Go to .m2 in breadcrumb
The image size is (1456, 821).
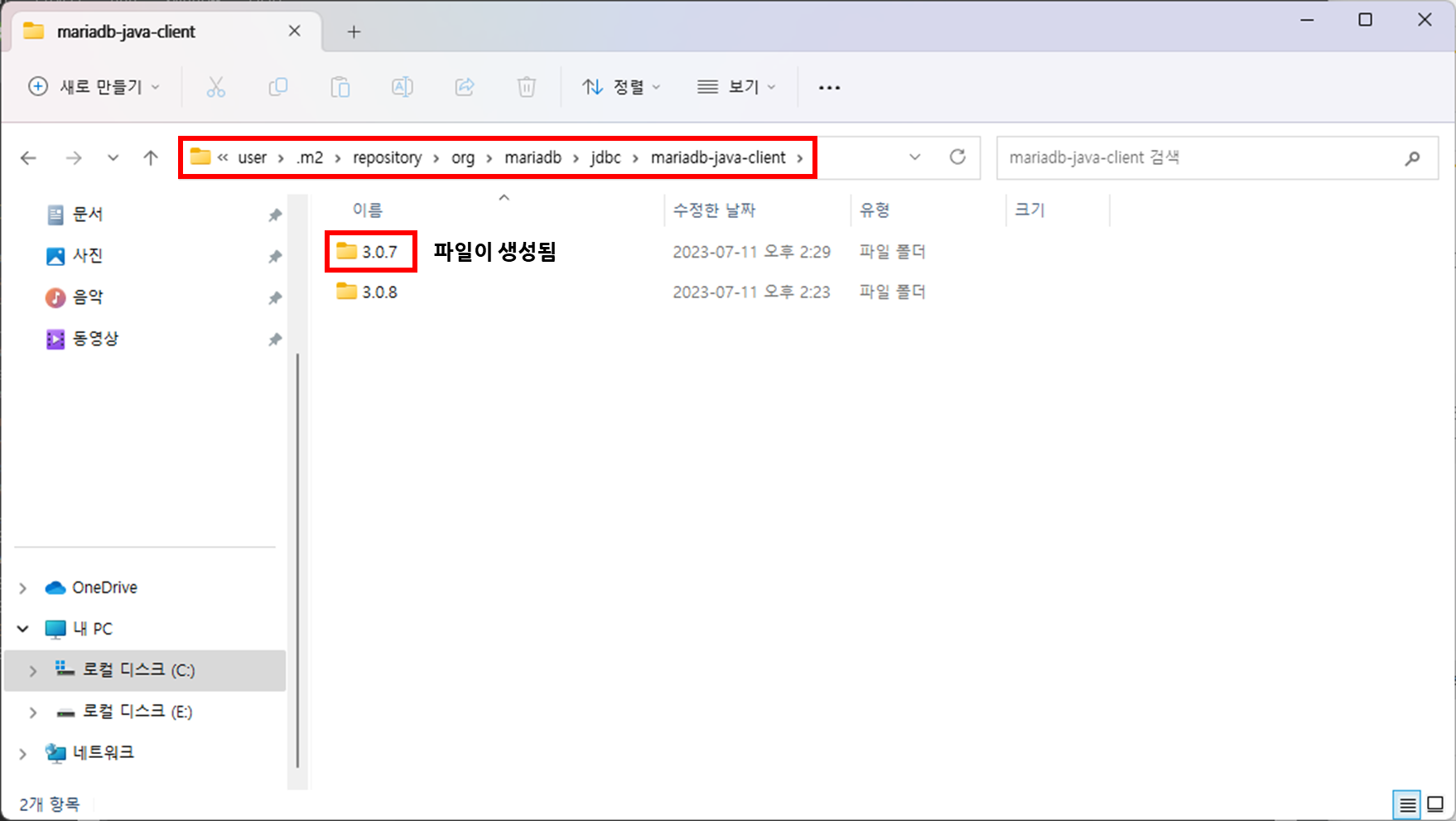(310, 157)
